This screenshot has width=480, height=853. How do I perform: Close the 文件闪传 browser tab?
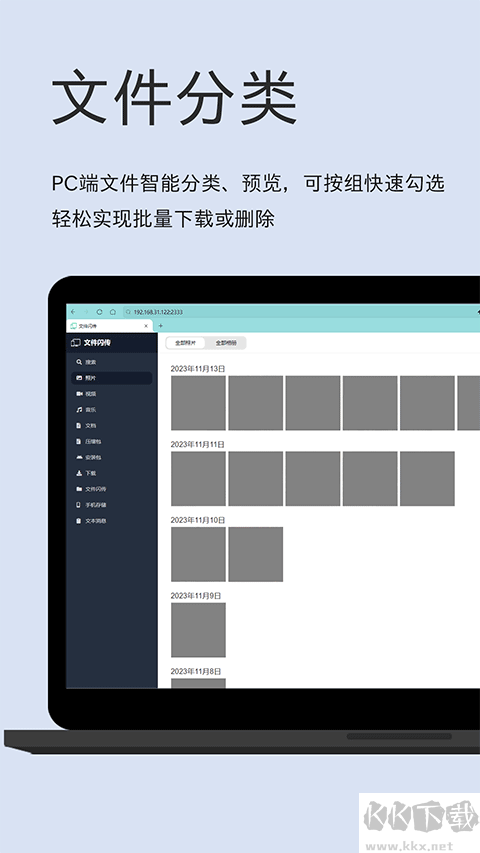pyautogui.click(x=146, y=326)
